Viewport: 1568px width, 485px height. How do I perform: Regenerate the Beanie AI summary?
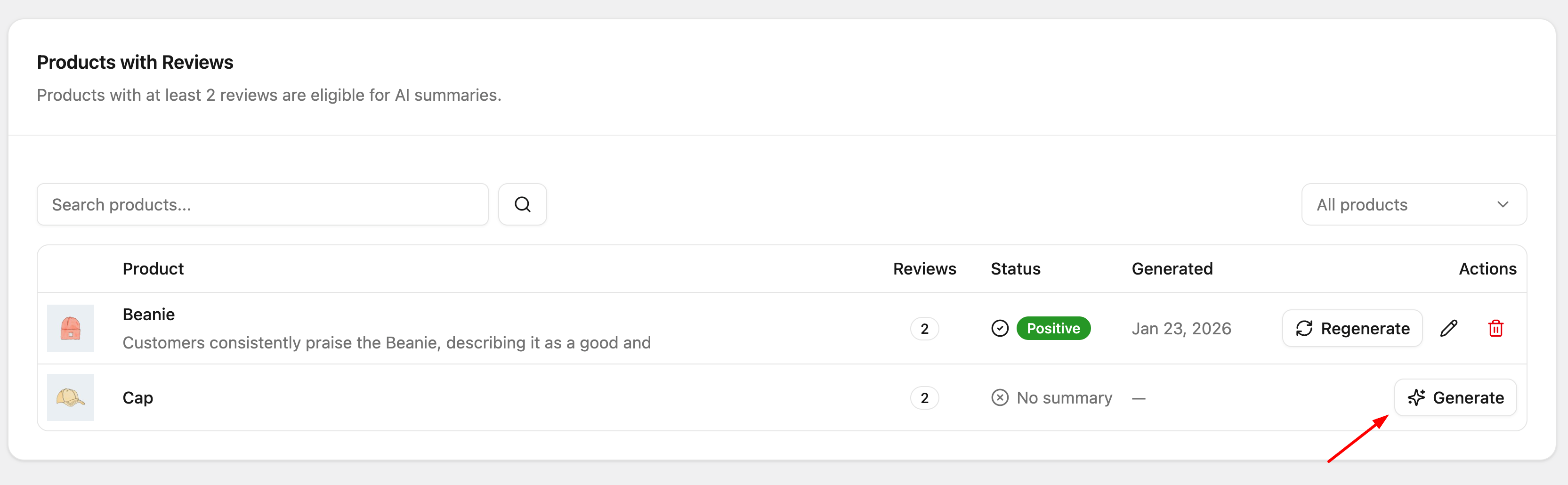pyautogui.click(x=1352, y=329)
